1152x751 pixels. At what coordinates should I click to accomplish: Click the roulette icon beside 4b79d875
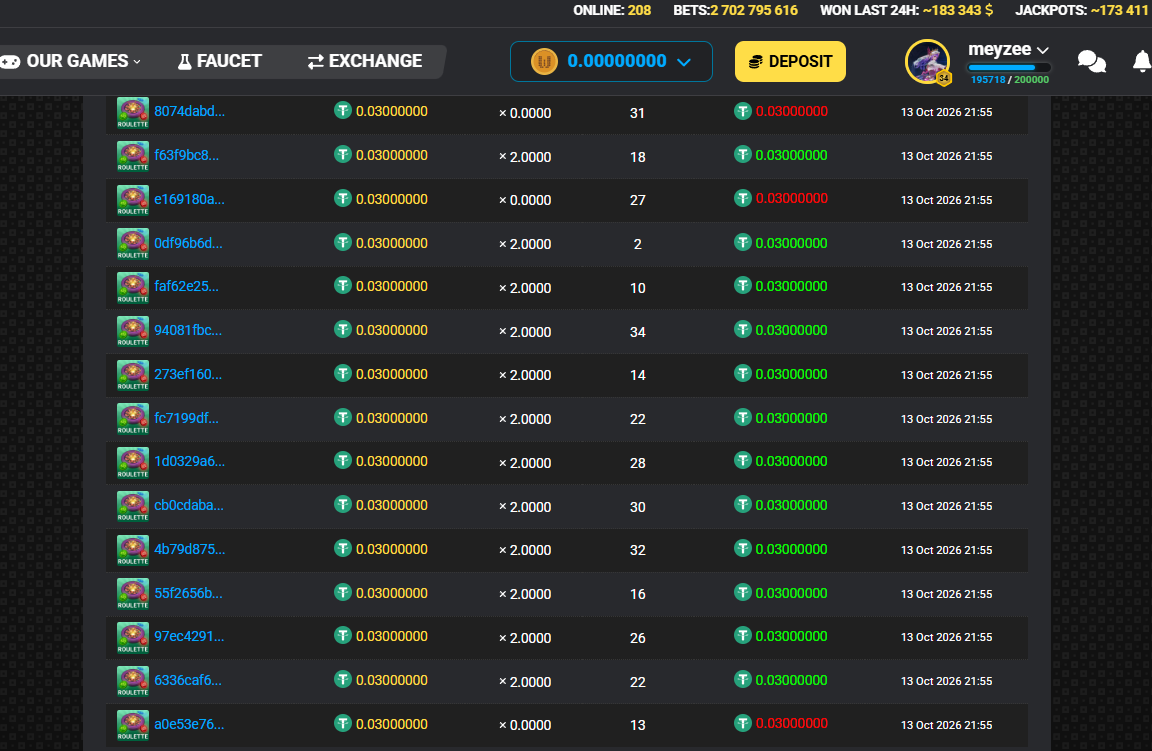pos(133,550)
